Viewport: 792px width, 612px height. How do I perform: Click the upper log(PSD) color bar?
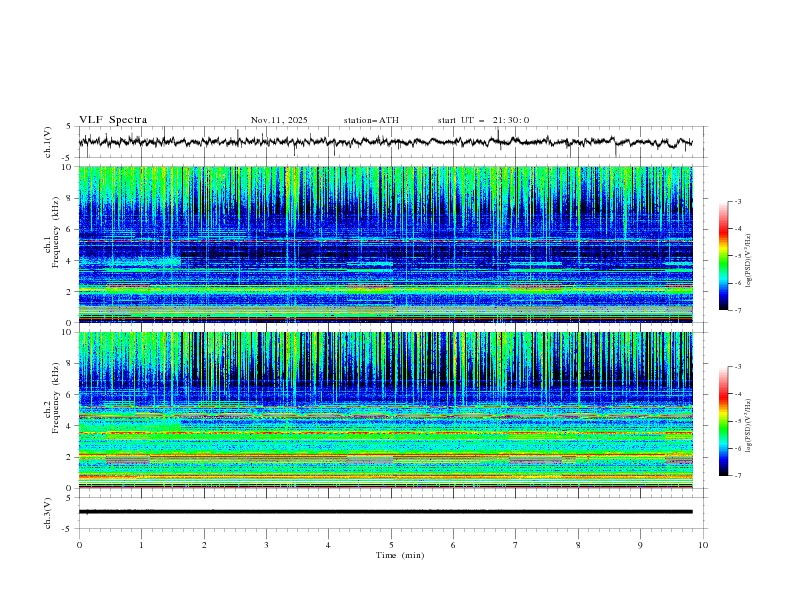pyautogui.click(x=724, y=256)
